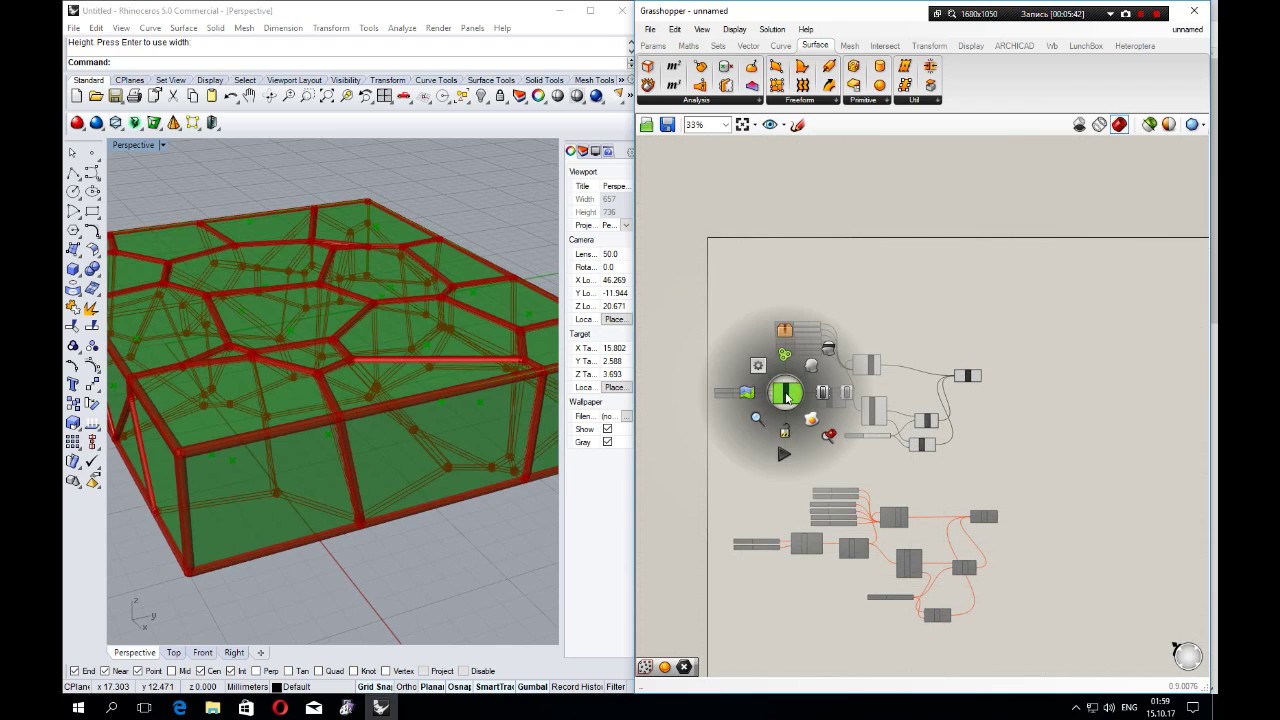Click the Undo arrow icon
The width and height of the screenshot is (1280, 720).
tap(231, 96)
